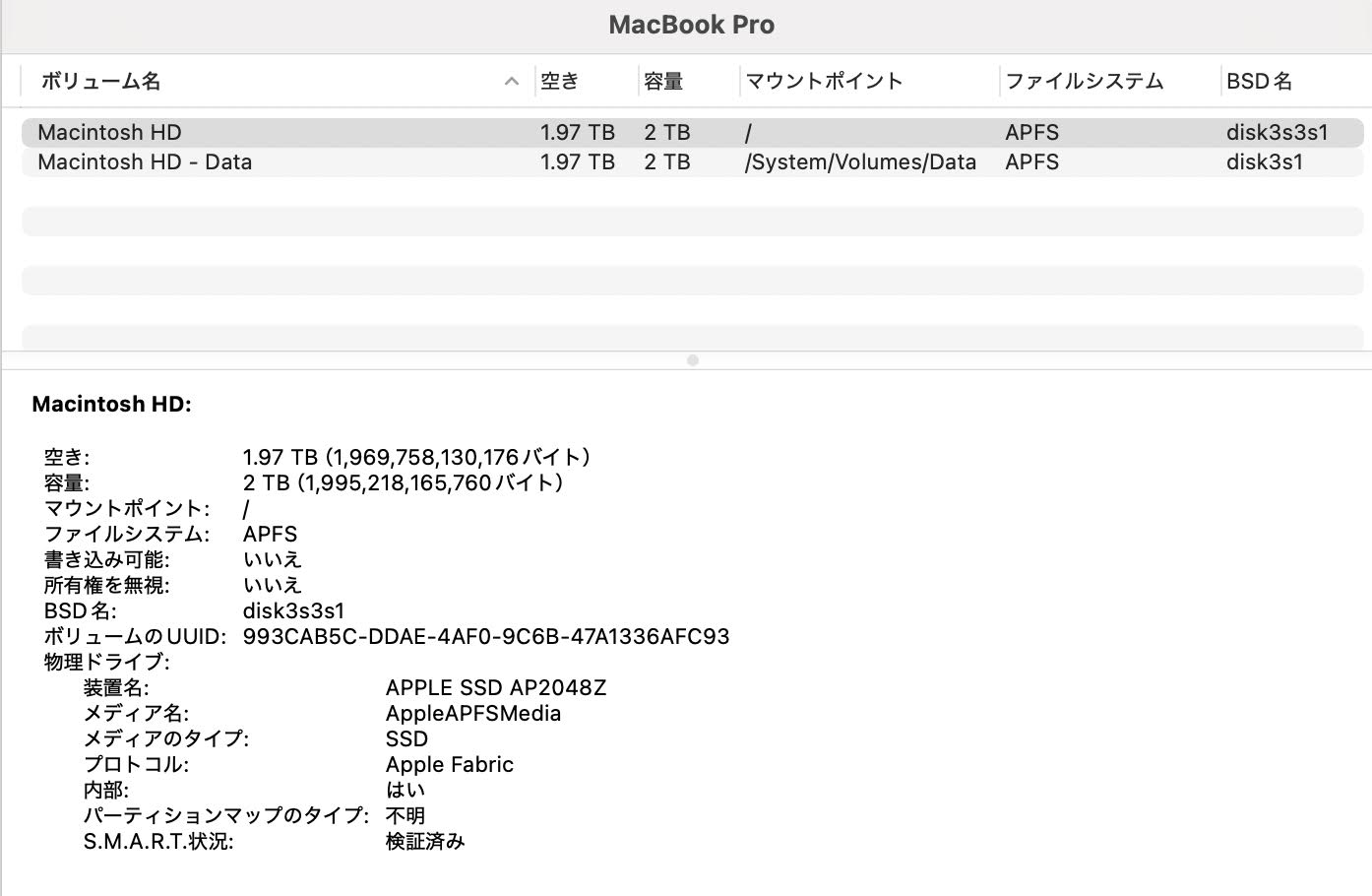Click the MacBook Pro window title

(691, 26)
